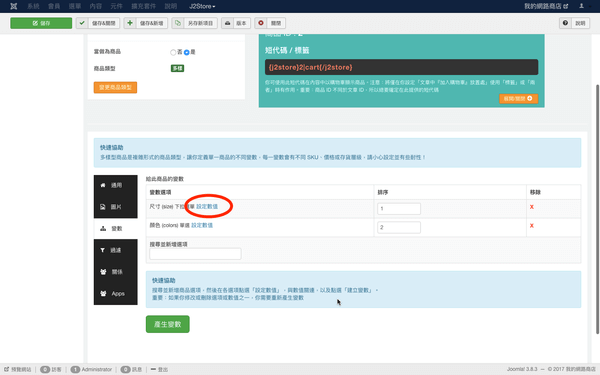
Task: Click the question mark help icon
Action: coord(565,23)
